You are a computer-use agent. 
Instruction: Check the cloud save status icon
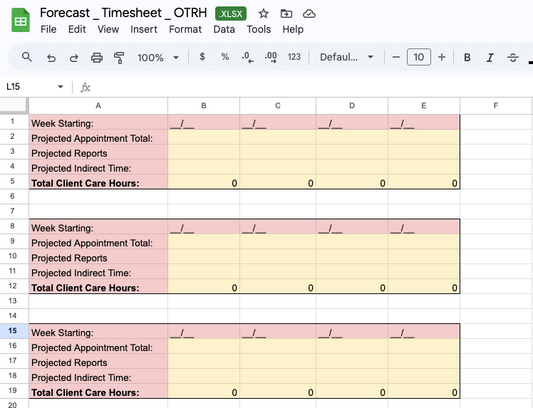coord(309,14)
